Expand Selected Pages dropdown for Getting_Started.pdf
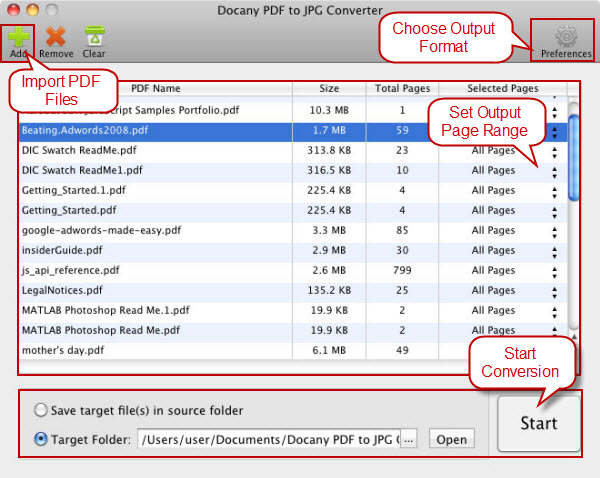The height and width of the screenshot is (478, 600). pyautogui.click(x=555, y=210)
